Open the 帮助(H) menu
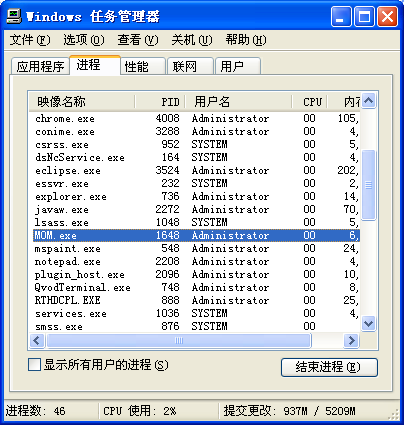404x425 pixels. (x=246, y=40)
